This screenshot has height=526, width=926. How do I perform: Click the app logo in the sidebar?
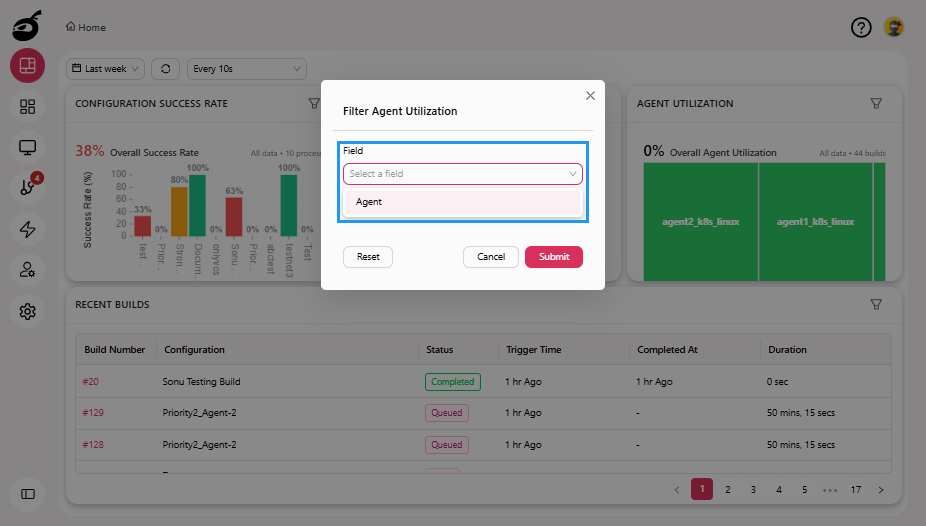(x=28, y=25)
